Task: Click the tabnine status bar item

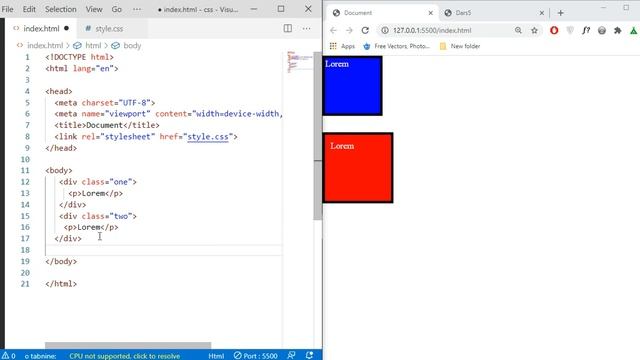Action: point(40,356)
